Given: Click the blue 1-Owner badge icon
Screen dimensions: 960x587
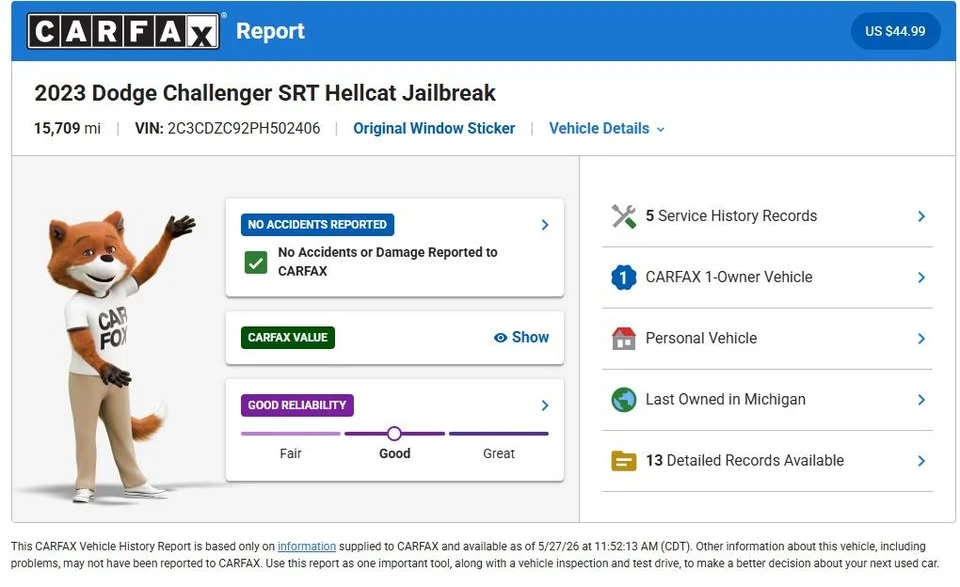Looking at the screenshot, I should tap(623, 277).
